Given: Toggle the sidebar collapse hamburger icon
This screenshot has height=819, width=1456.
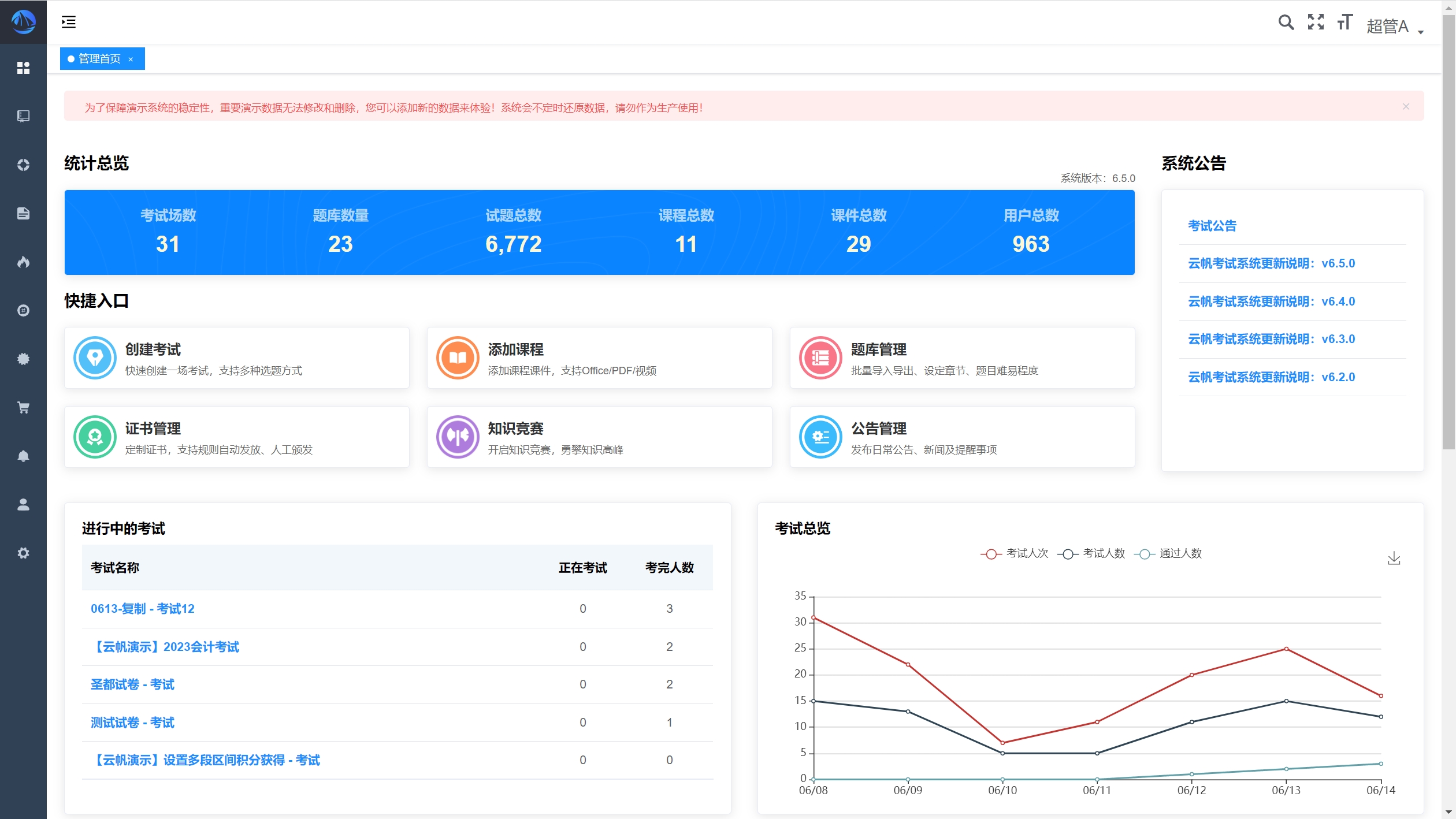Looking at the screenshot, I should click(69, 22).
